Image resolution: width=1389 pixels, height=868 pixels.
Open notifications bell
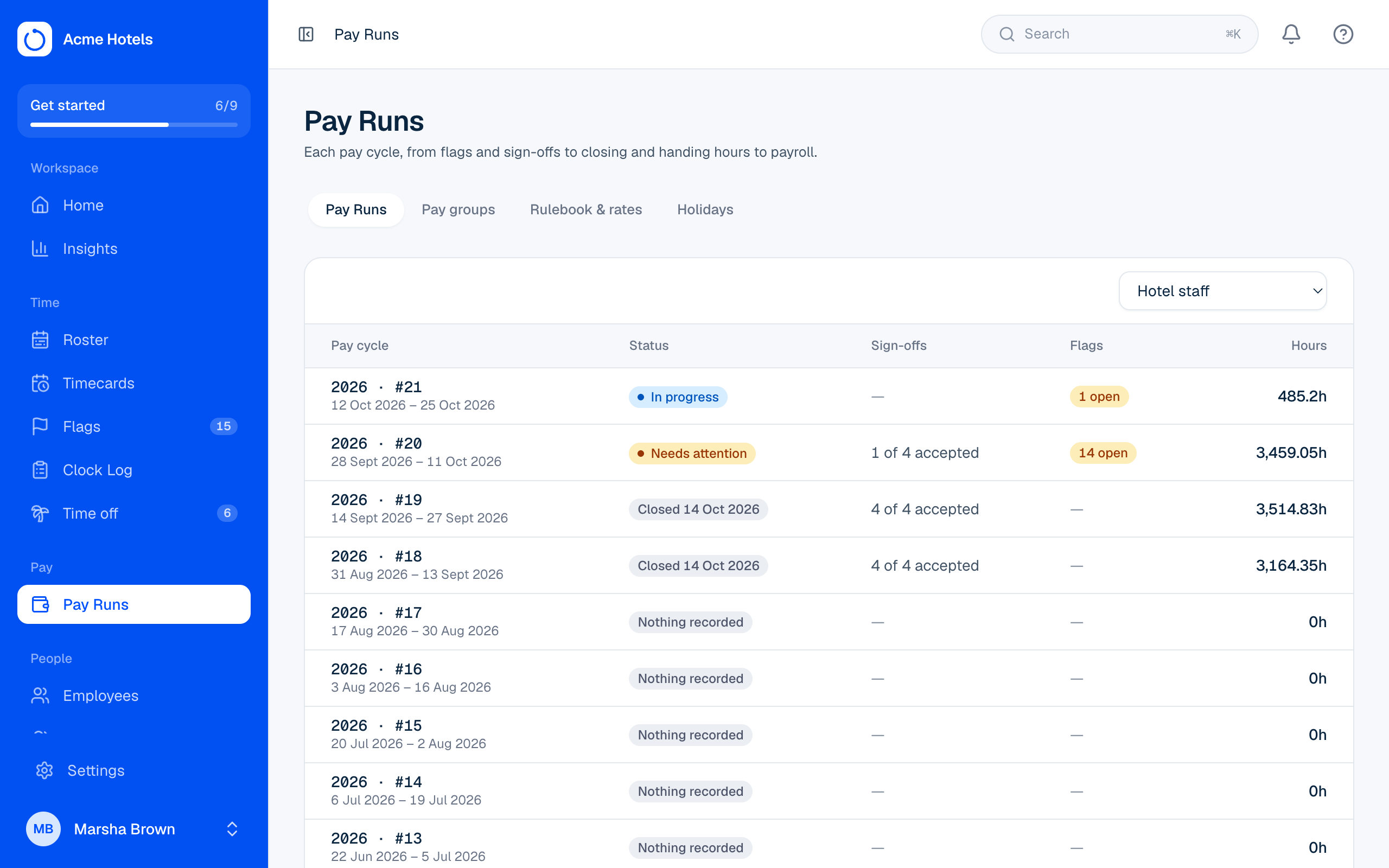point(1291,34)
